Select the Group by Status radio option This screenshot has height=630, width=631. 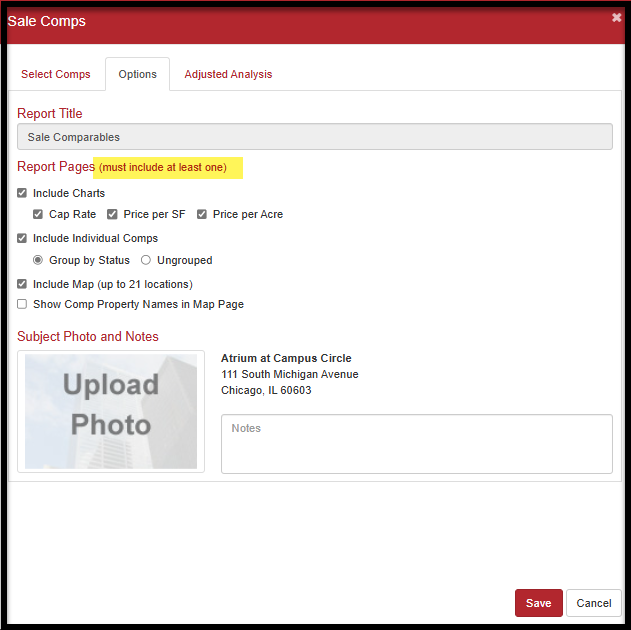point(38,260)
